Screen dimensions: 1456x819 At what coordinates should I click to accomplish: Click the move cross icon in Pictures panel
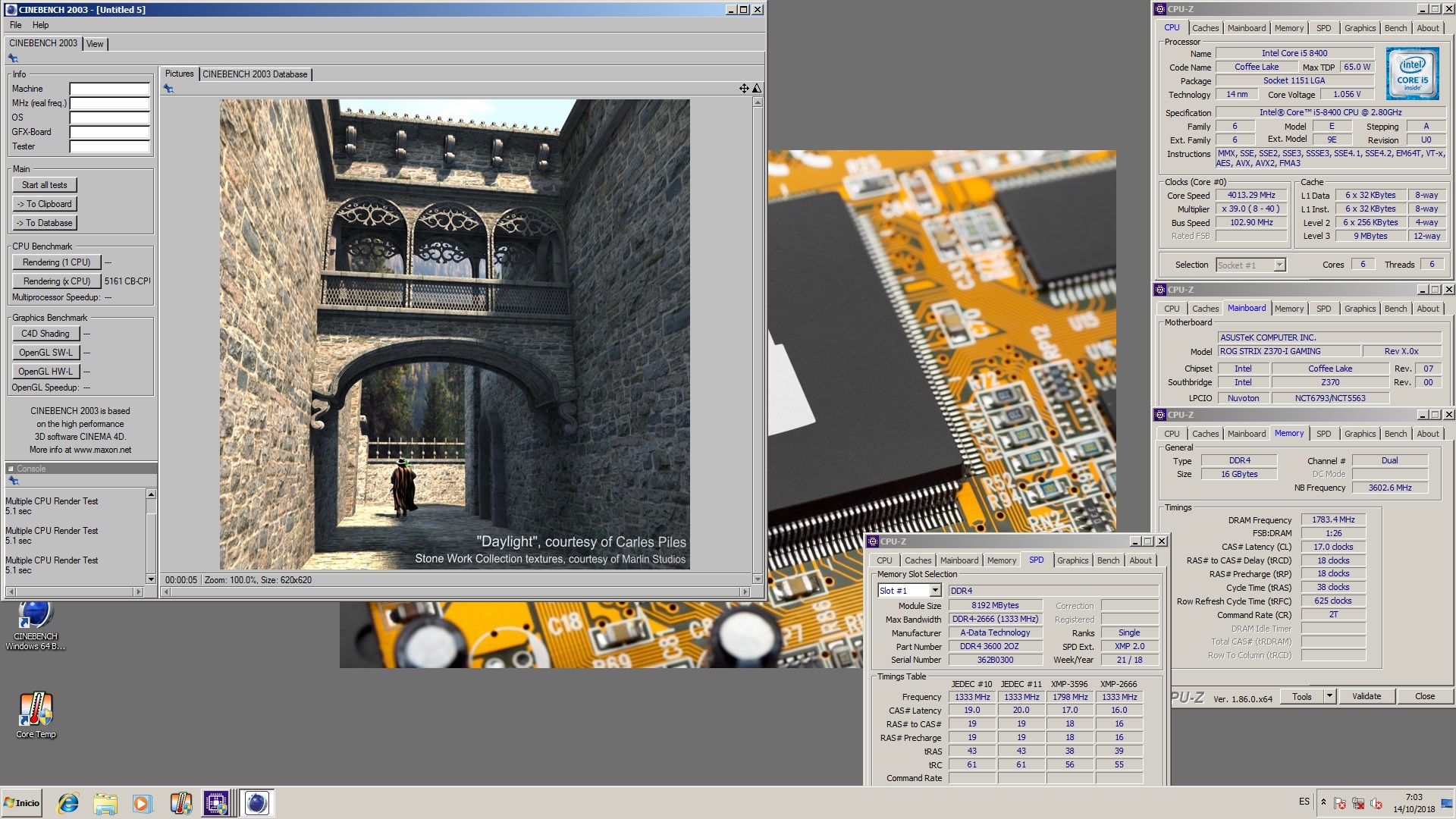point(744,89)
